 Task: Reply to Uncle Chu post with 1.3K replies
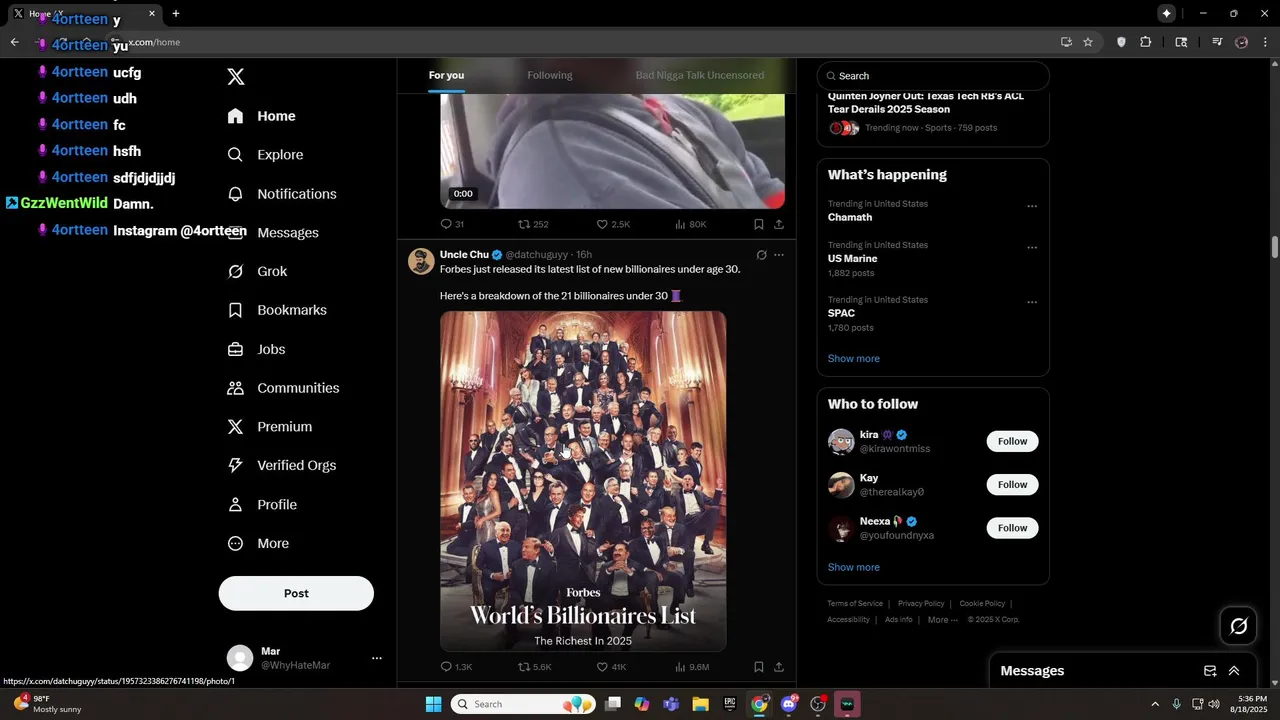coord(456,667)
